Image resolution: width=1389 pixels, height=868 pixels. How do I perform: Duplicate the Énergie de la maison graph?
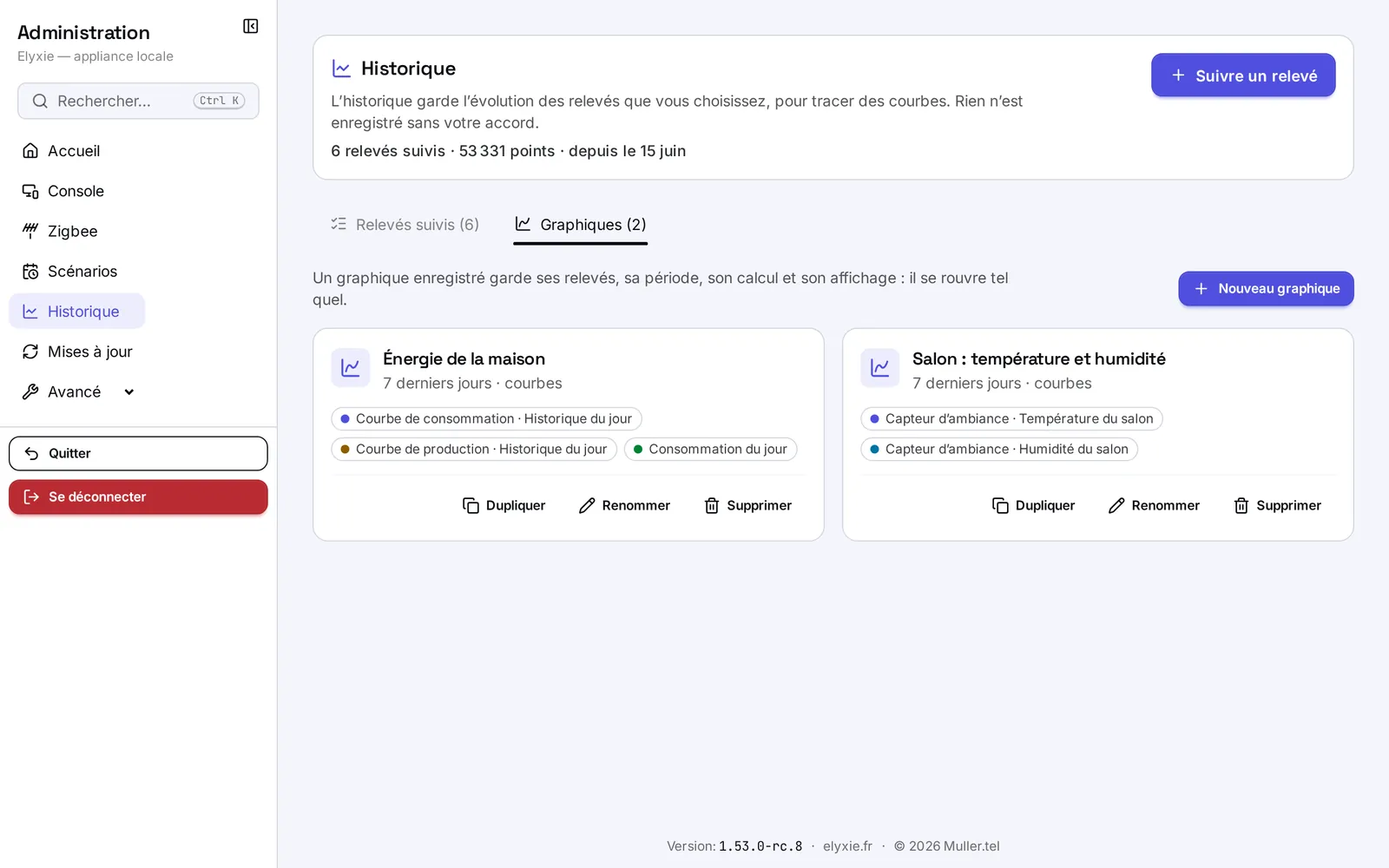(504, 505)
